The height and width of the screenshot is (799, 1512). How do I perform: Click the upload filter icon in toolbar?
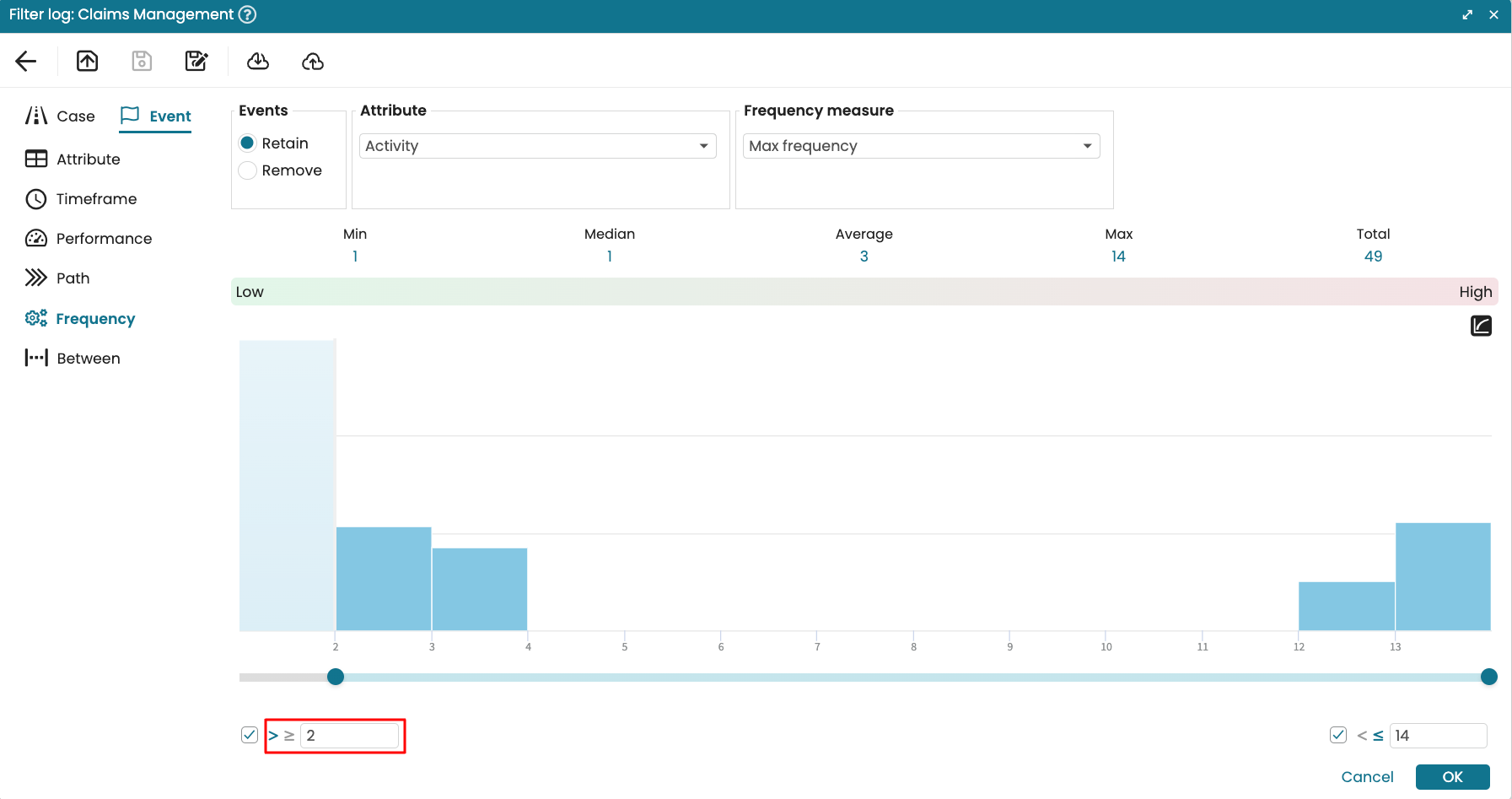[x=88, y=61]
